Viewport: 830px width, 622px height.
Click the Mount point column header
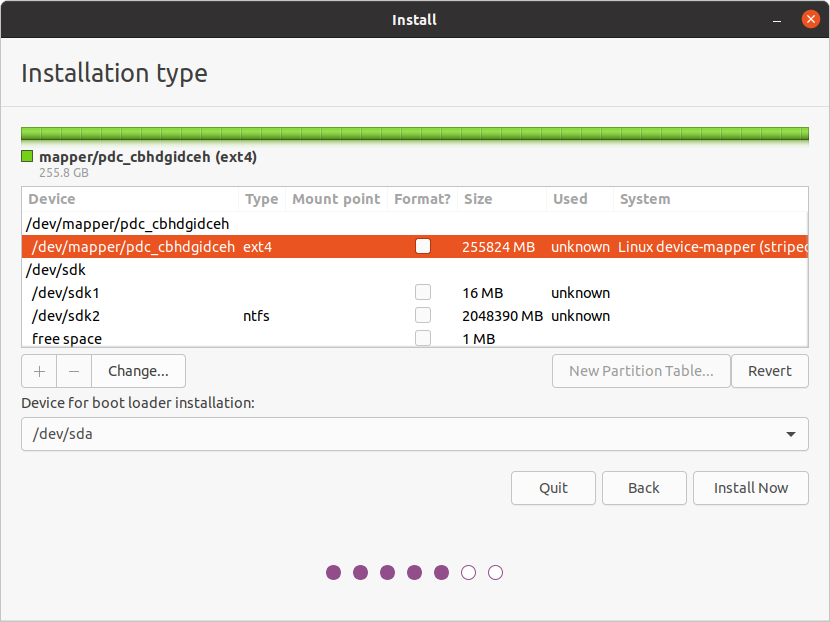pos(336,199)
